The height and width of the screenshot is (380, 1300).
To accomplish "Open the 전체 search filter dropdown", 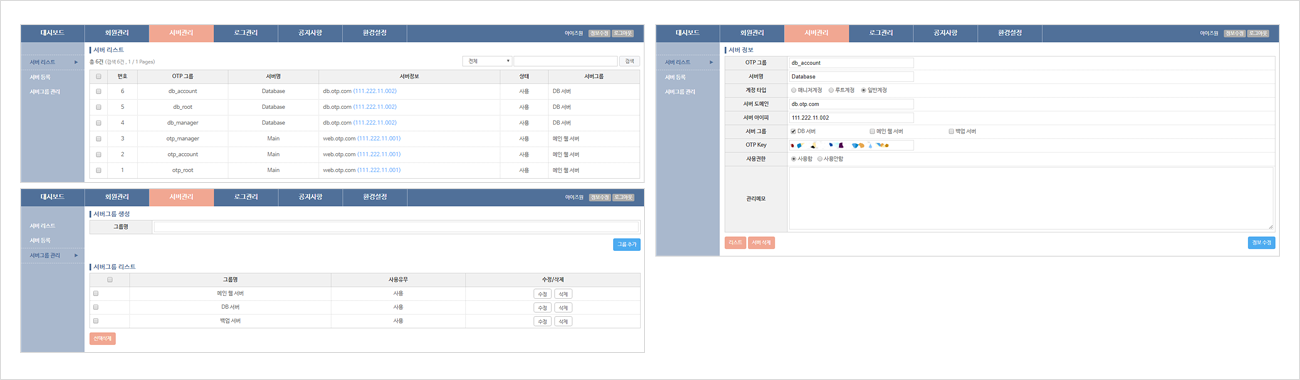I will click(487, 61).
